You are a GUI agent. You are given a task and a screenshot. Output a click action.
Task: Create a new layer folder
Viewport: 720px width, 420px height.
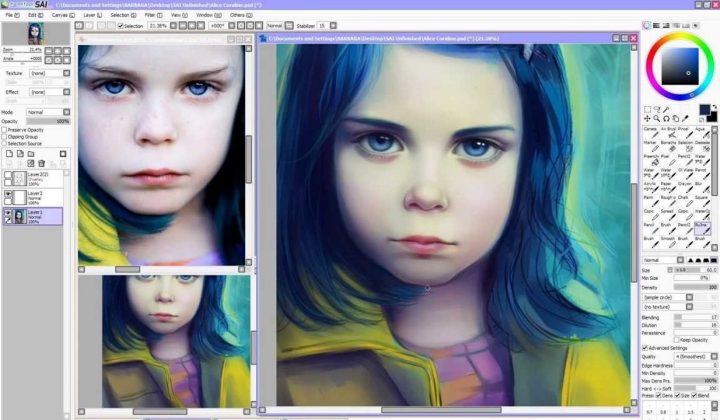pos(31,154)
